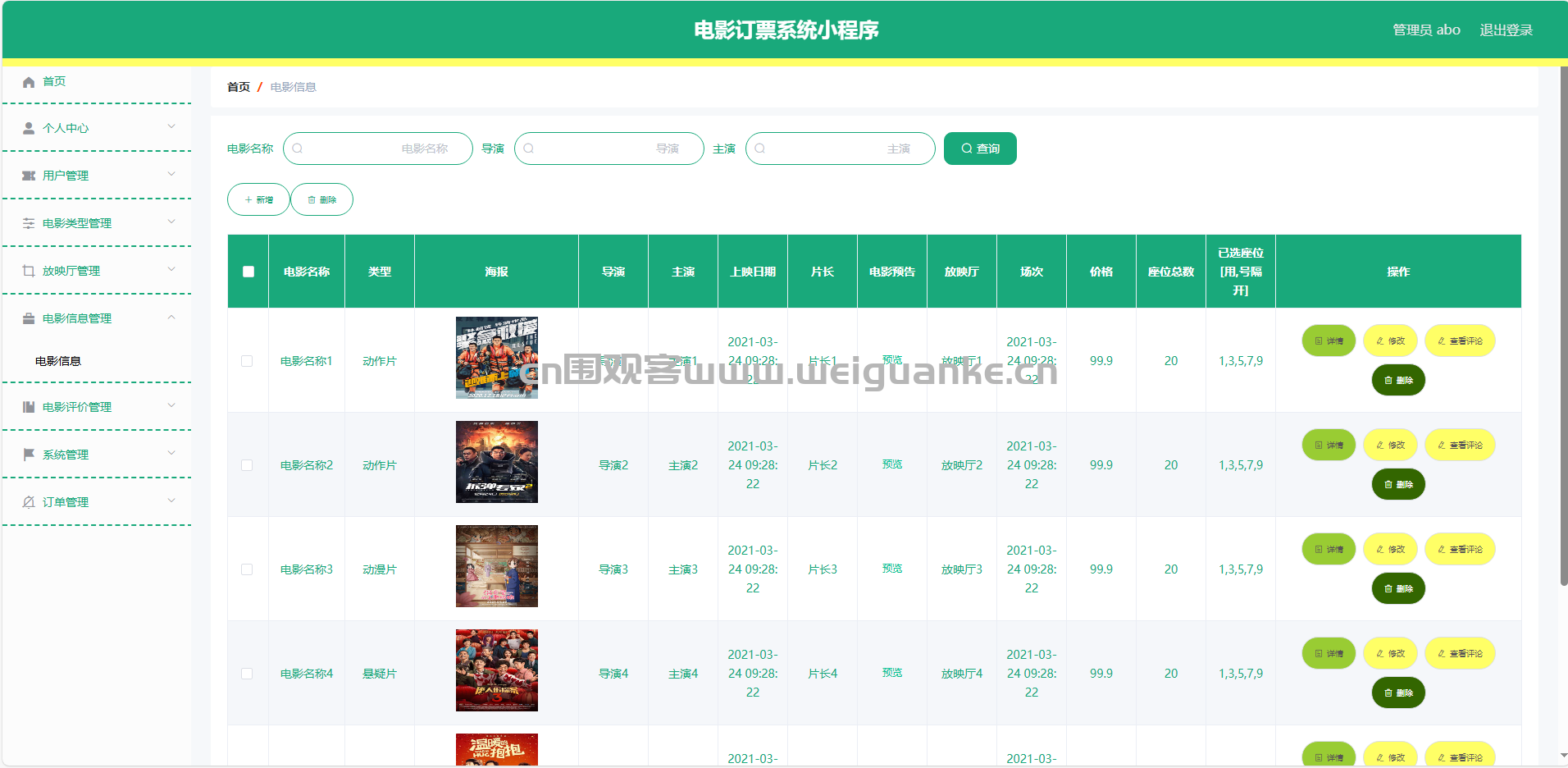
Task: Click the search icon inside 导演 field
Action: point(529,149)
